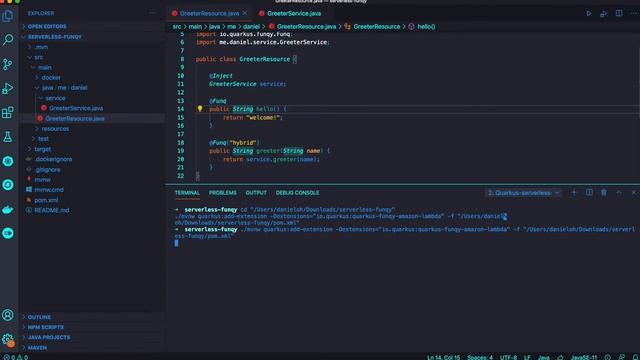Switch to TERMINAL panel tab

[187, 193]
